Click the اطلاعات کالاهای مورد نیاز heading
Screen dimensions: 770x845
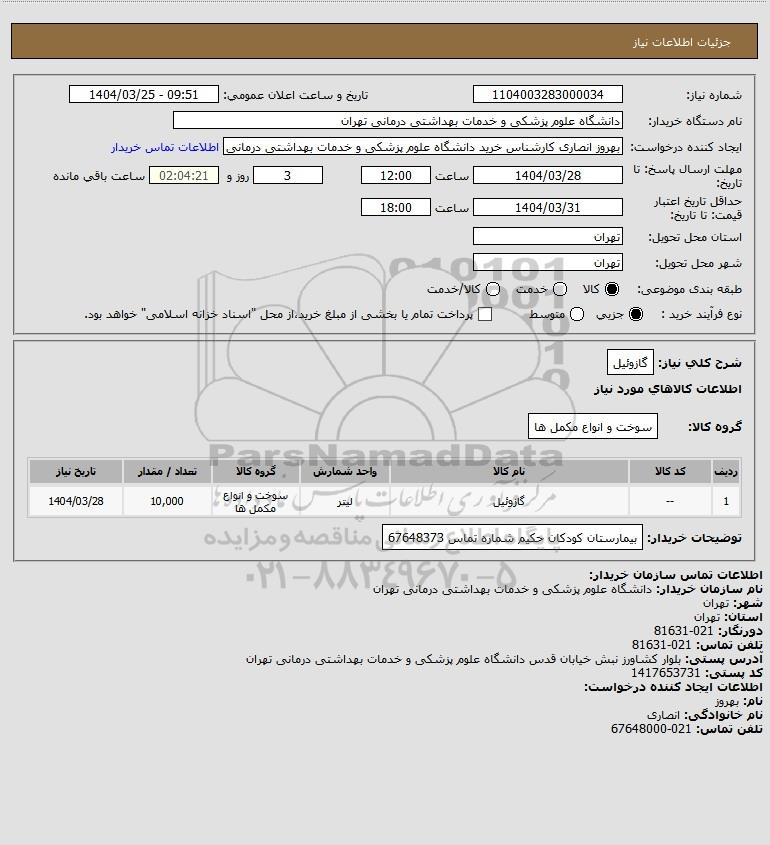click(668, 389)
